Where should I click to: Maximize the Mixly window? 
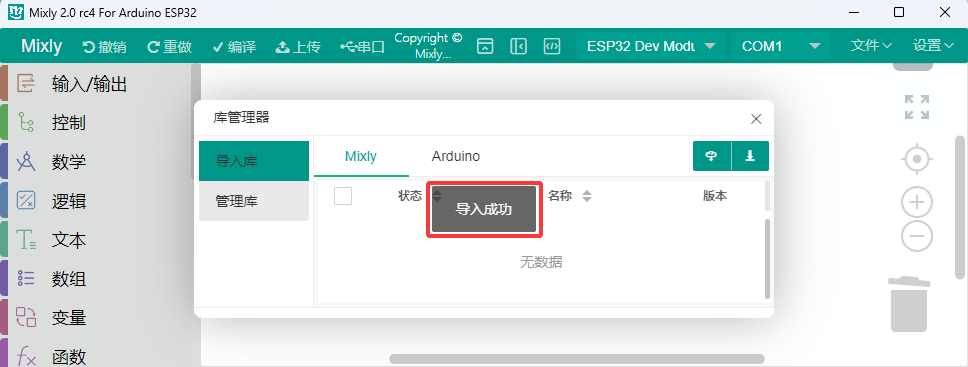point(899,12)
